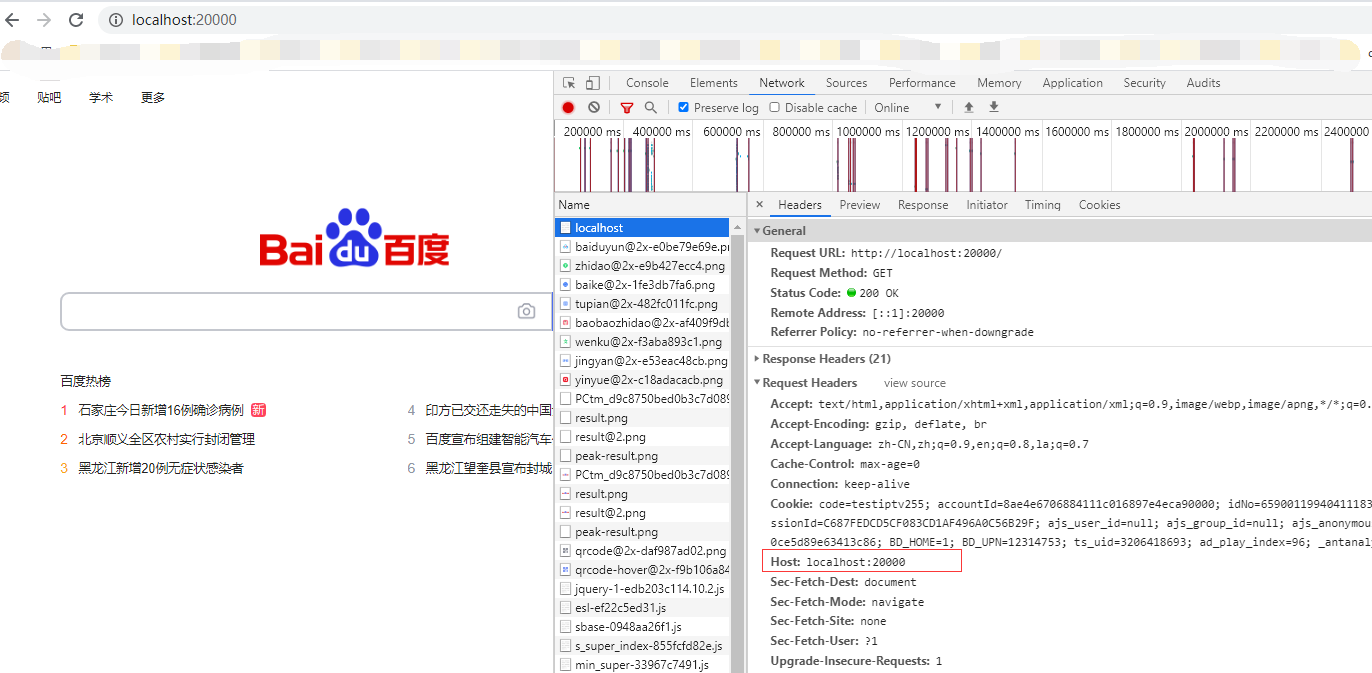The image size is (1372, 673).
Task: Select request sbase-0948aa26f1.js
Action: tap(642, 627)
